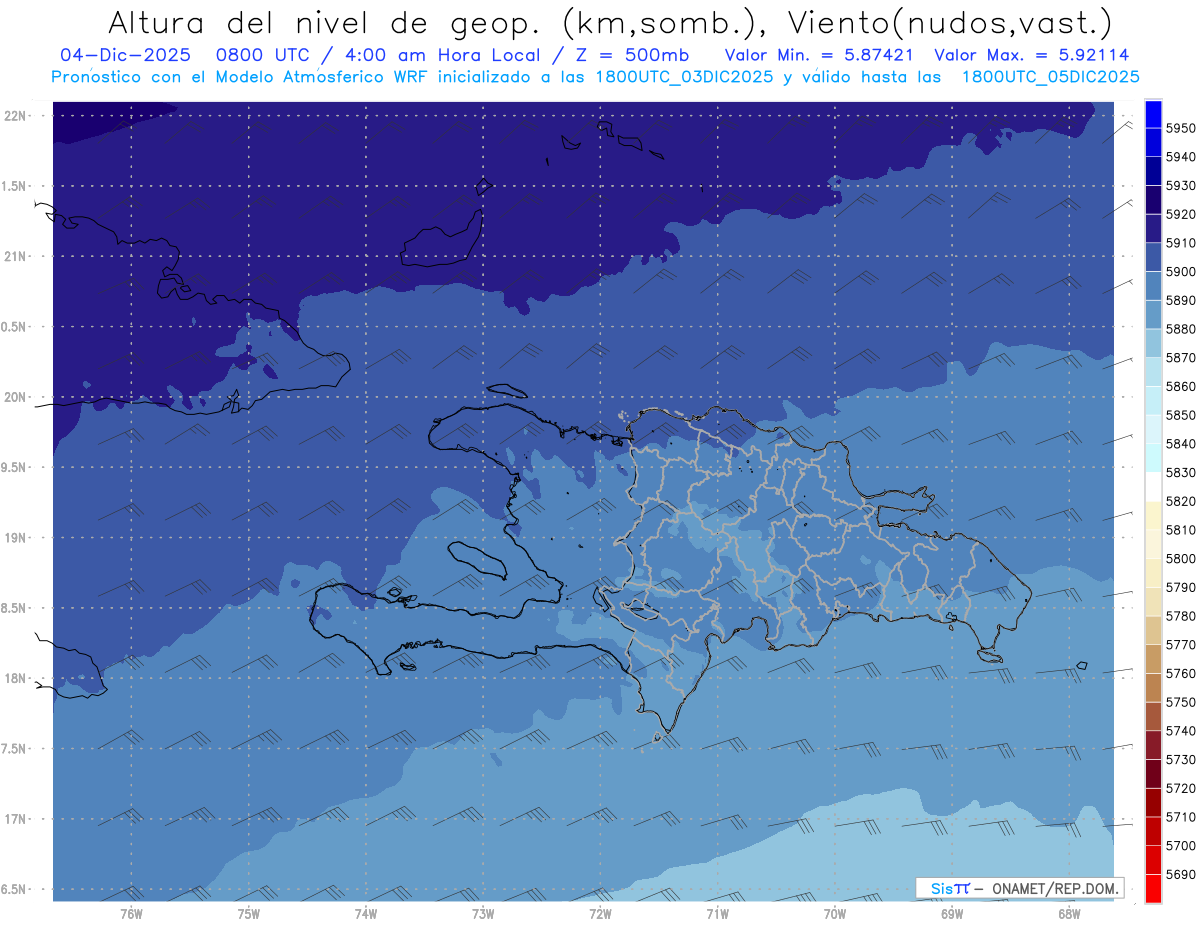Click the '6.5N' latitude tick label
Viewport: 1200px width, 927px height.
[x=14, y=890]
